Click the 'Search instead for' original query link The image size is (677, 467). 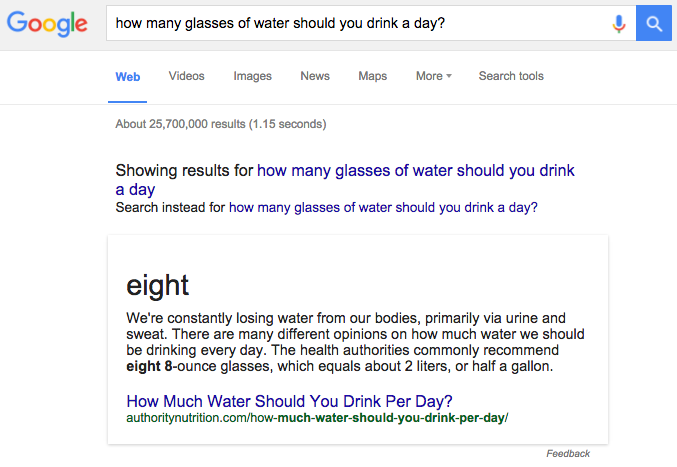pos(383,208)
